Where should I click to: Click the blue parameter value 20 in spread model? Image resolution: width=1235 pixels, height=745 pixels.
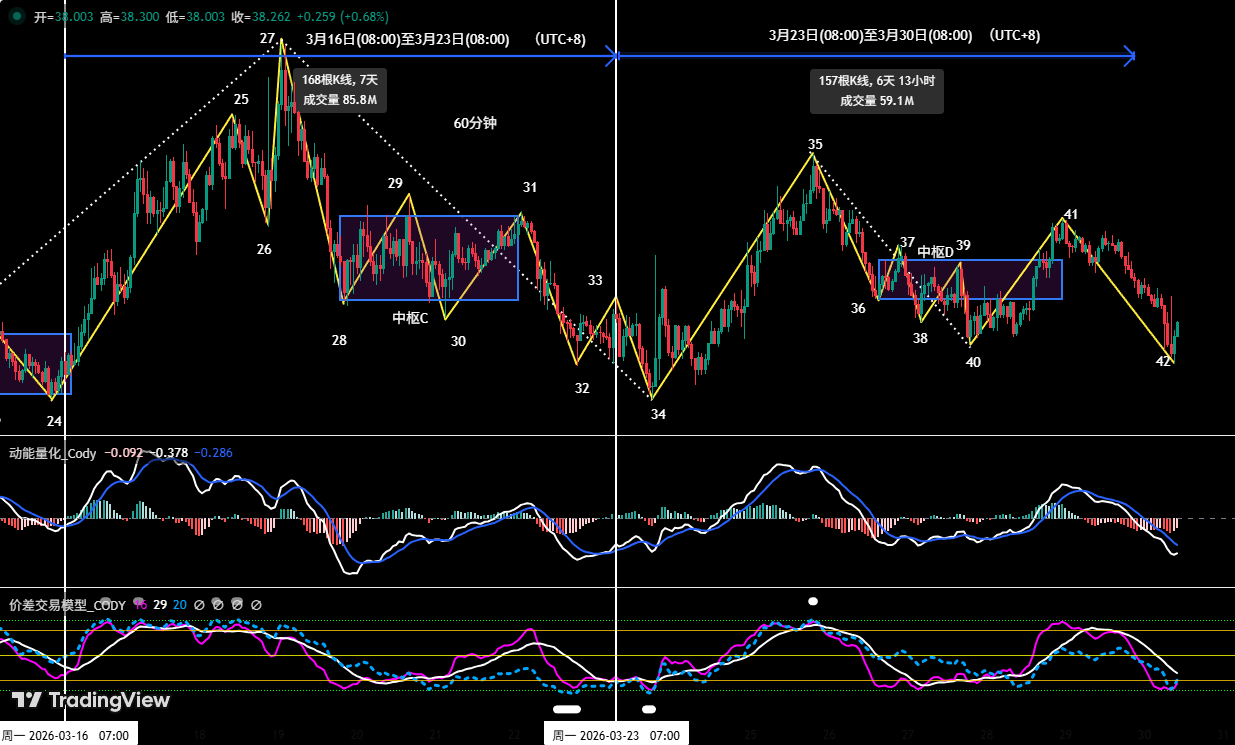179,605
